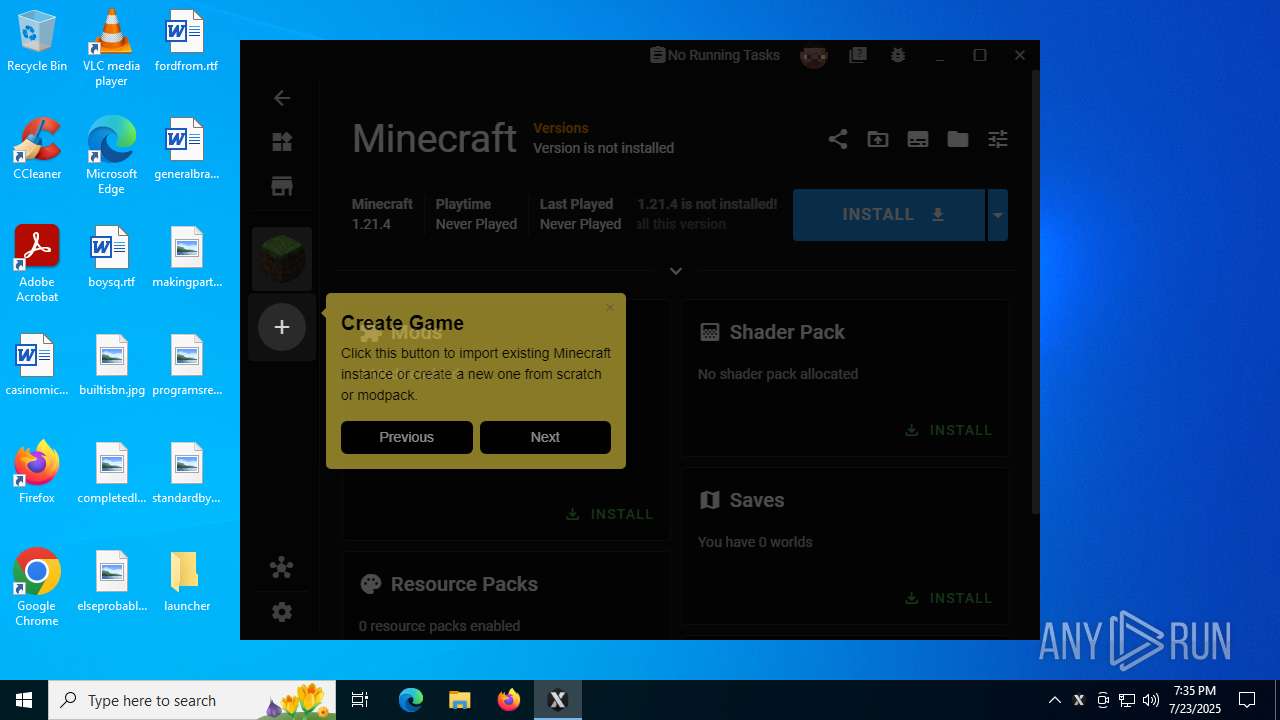Click the No Running Tasks indicator
Image resolution: width=1280 pixels, height=720 pixels.
pyautogui.click(x=714, y=55)
